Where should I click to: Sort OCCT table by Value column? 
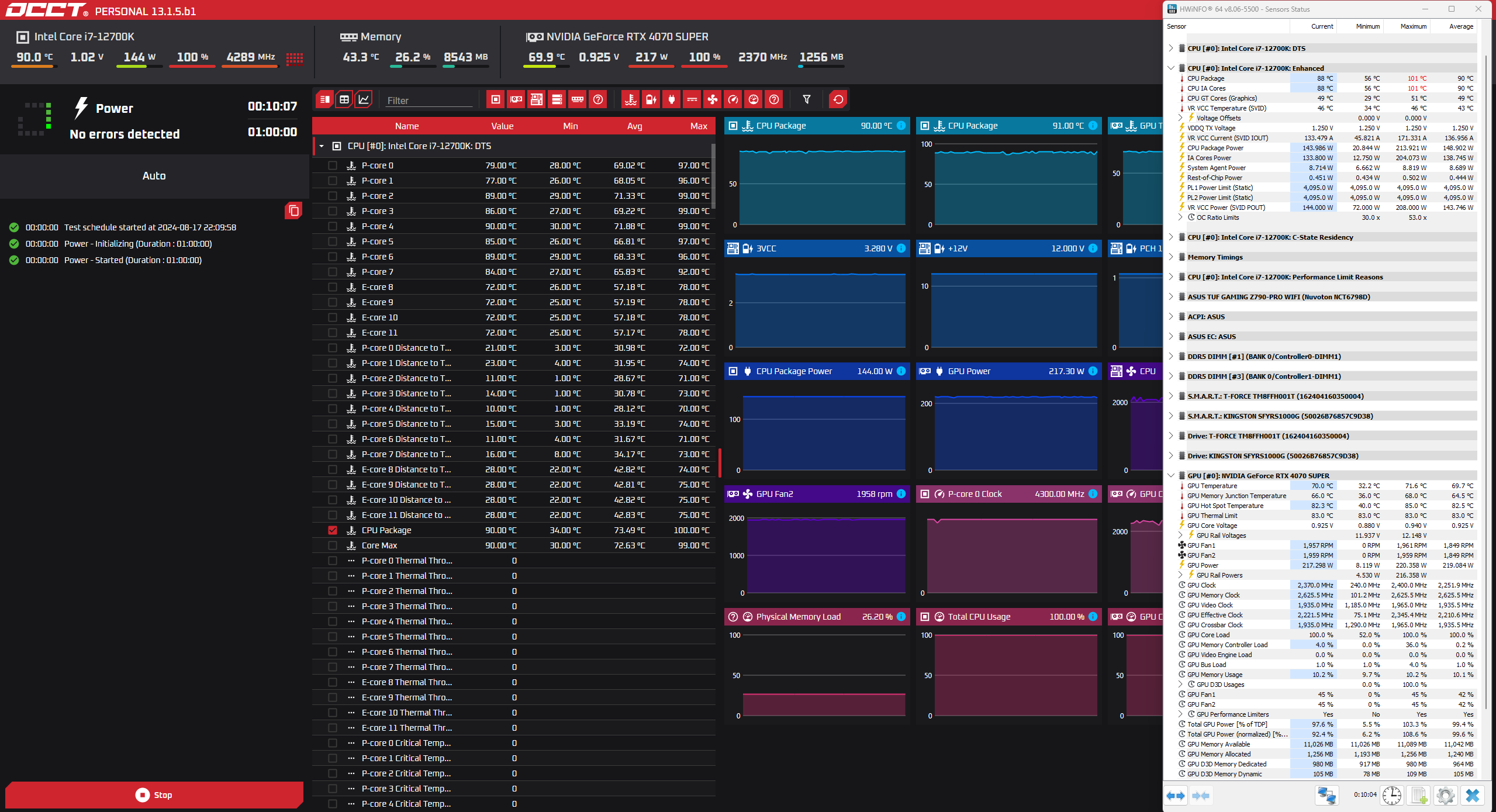tap(502, 126)
